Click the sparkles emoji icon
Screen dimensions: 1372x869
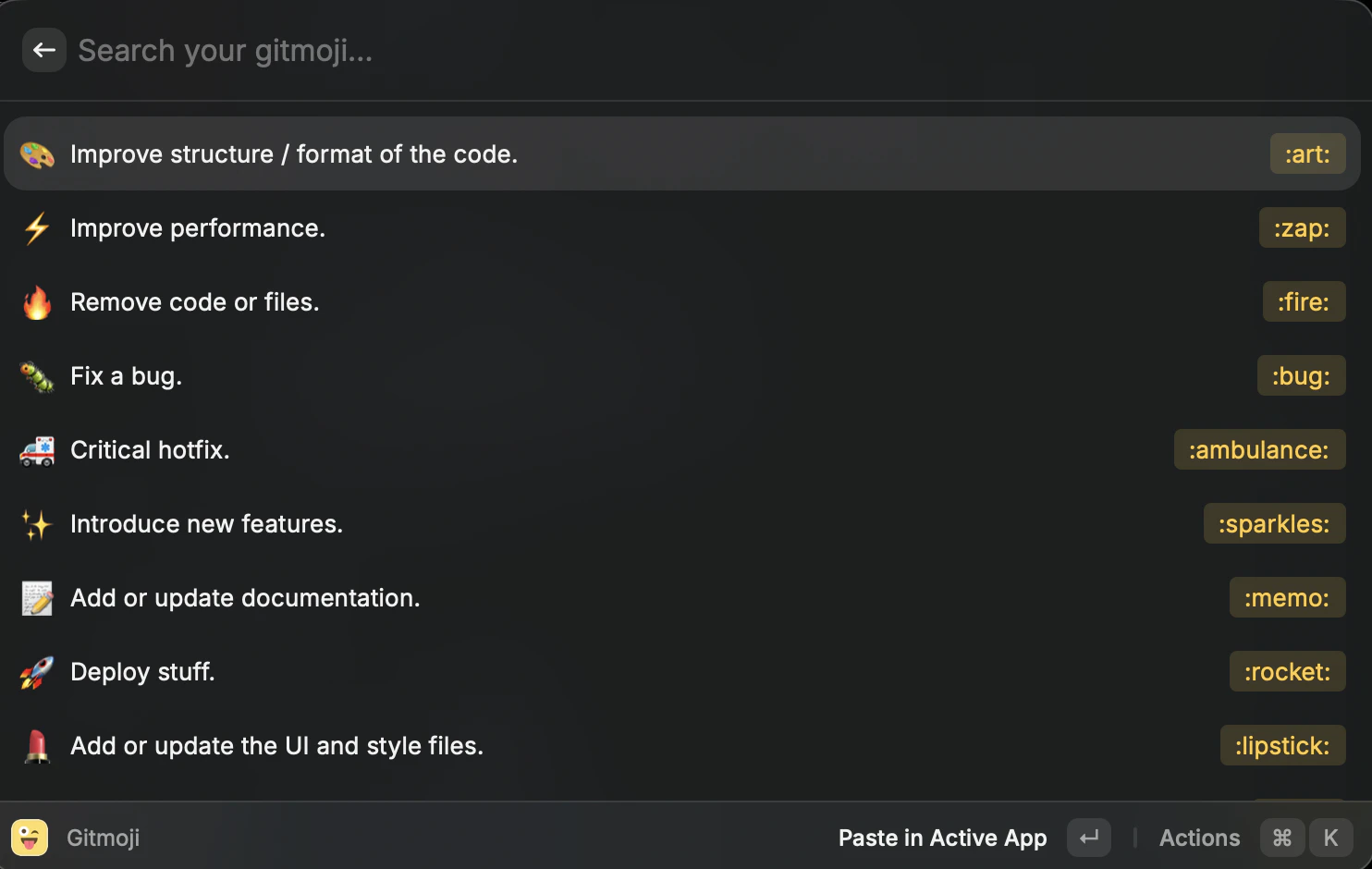pyautogui.click(x=37, y=524)
